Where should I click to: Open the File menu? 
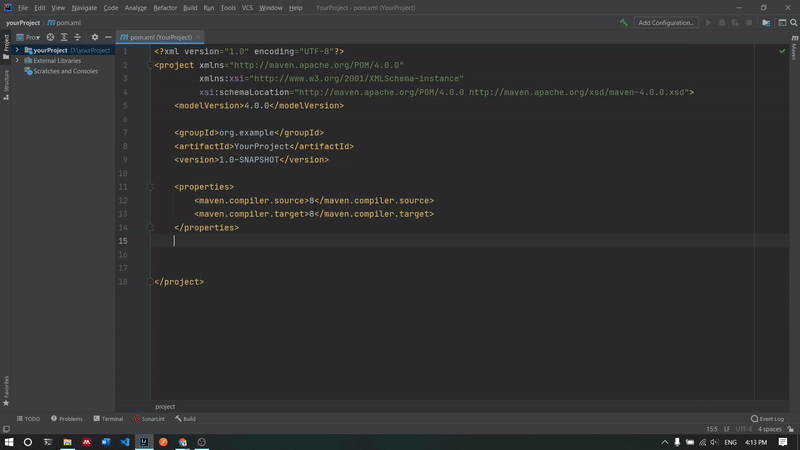click(x=23, y=8)
